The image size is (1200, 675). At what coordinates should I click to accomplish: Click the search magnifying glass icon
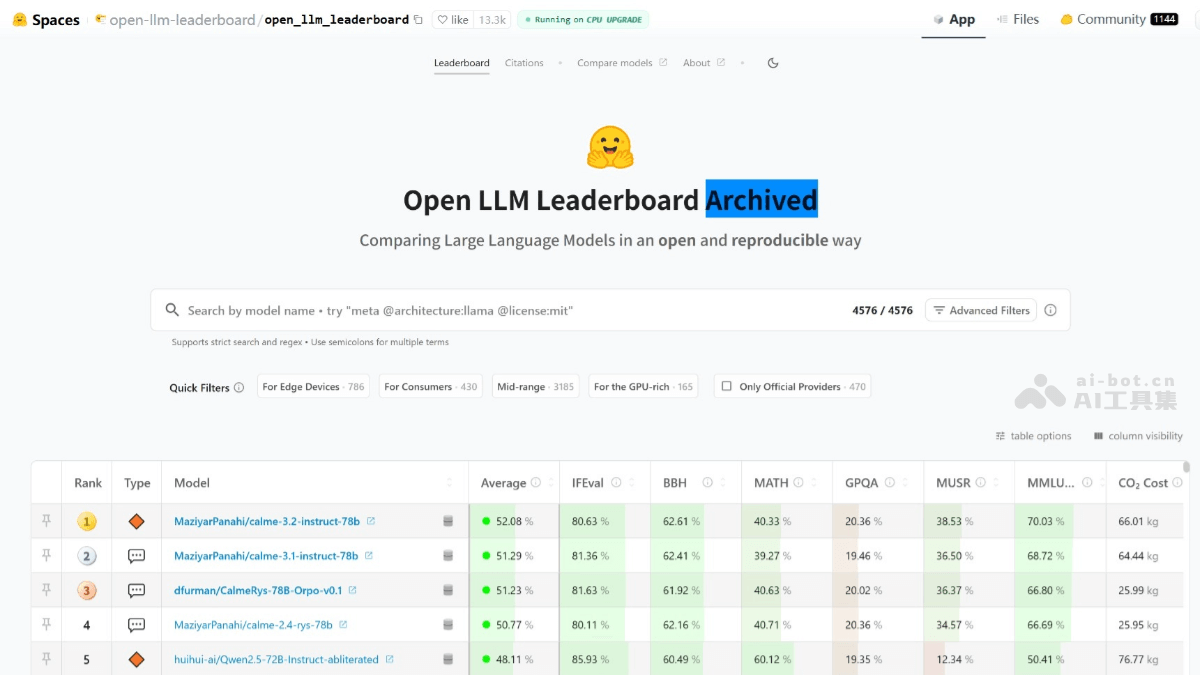coord(171,310)
